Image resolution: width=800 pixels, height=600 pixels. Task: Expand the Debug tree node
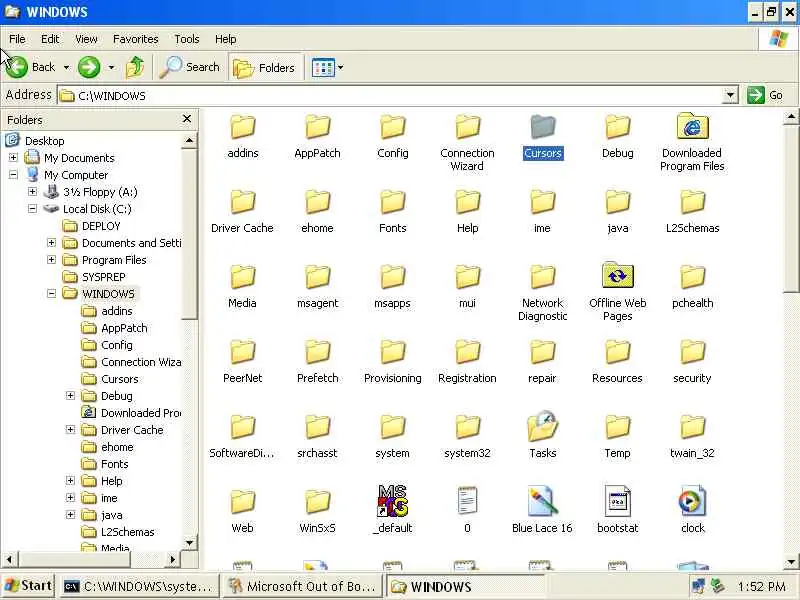click(x=70, y=396)
